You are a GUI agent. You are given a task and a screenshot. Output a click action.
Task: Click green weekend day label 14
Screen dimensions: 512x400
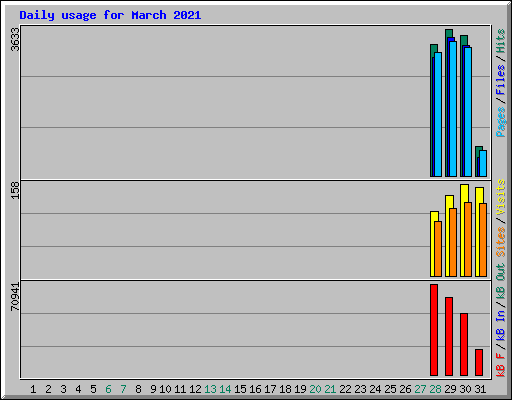[225, 389]
